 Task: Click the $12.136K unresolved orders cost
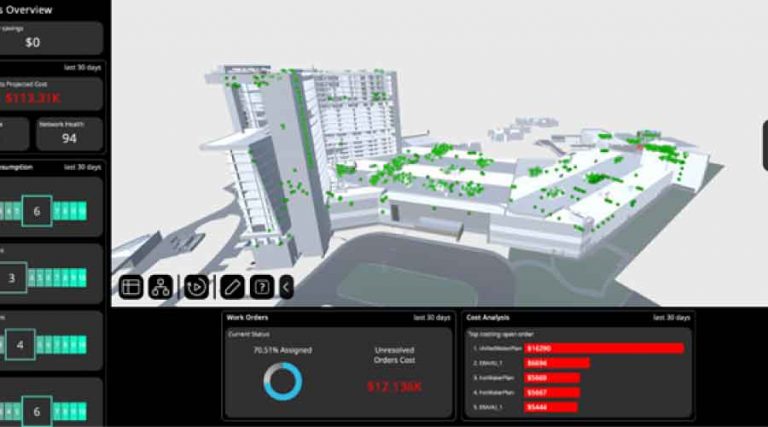(x=394, y=386)
